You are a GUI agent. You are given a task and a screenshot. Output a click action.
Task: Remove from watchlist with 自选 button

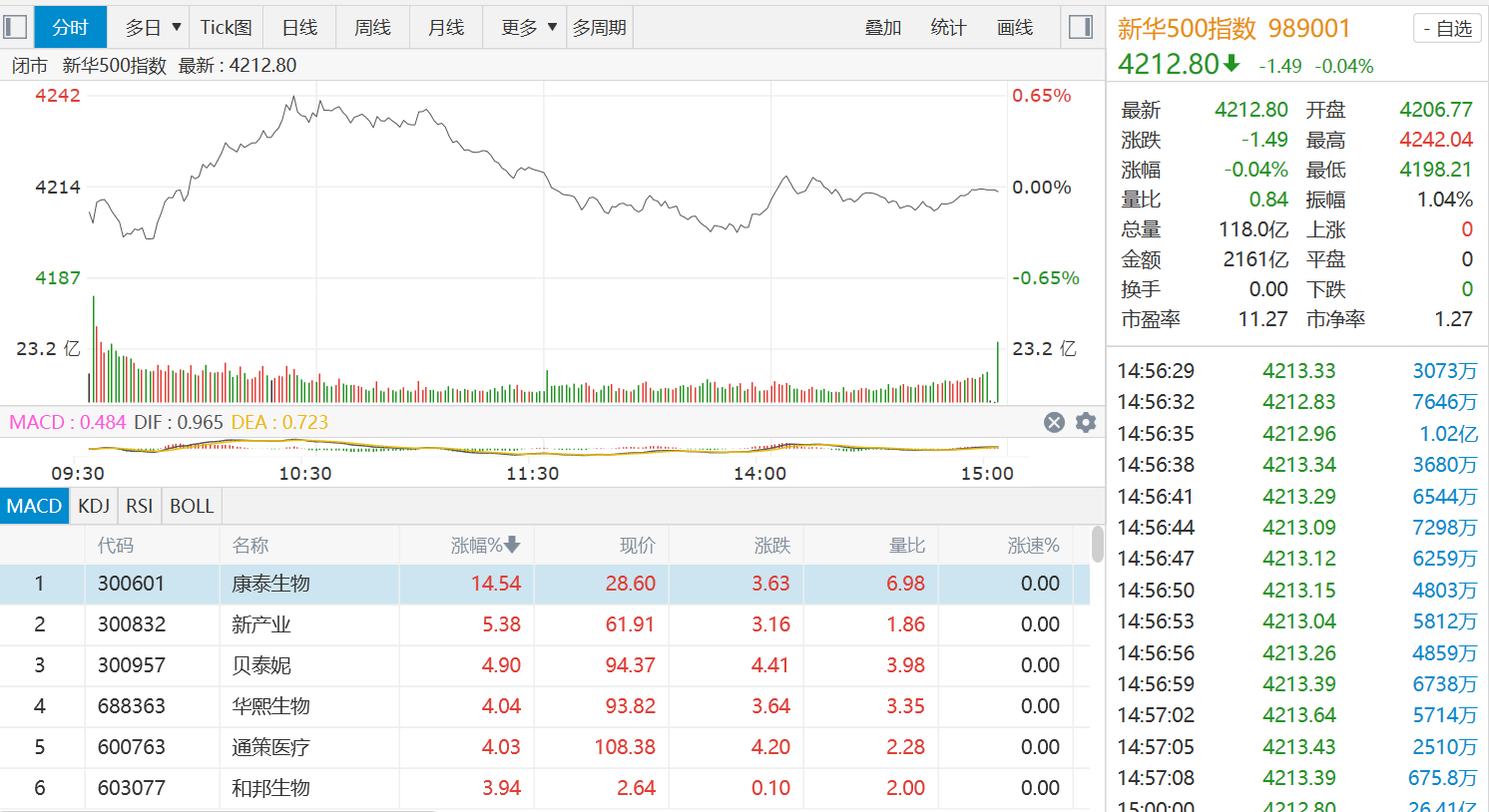(1447, 29)
